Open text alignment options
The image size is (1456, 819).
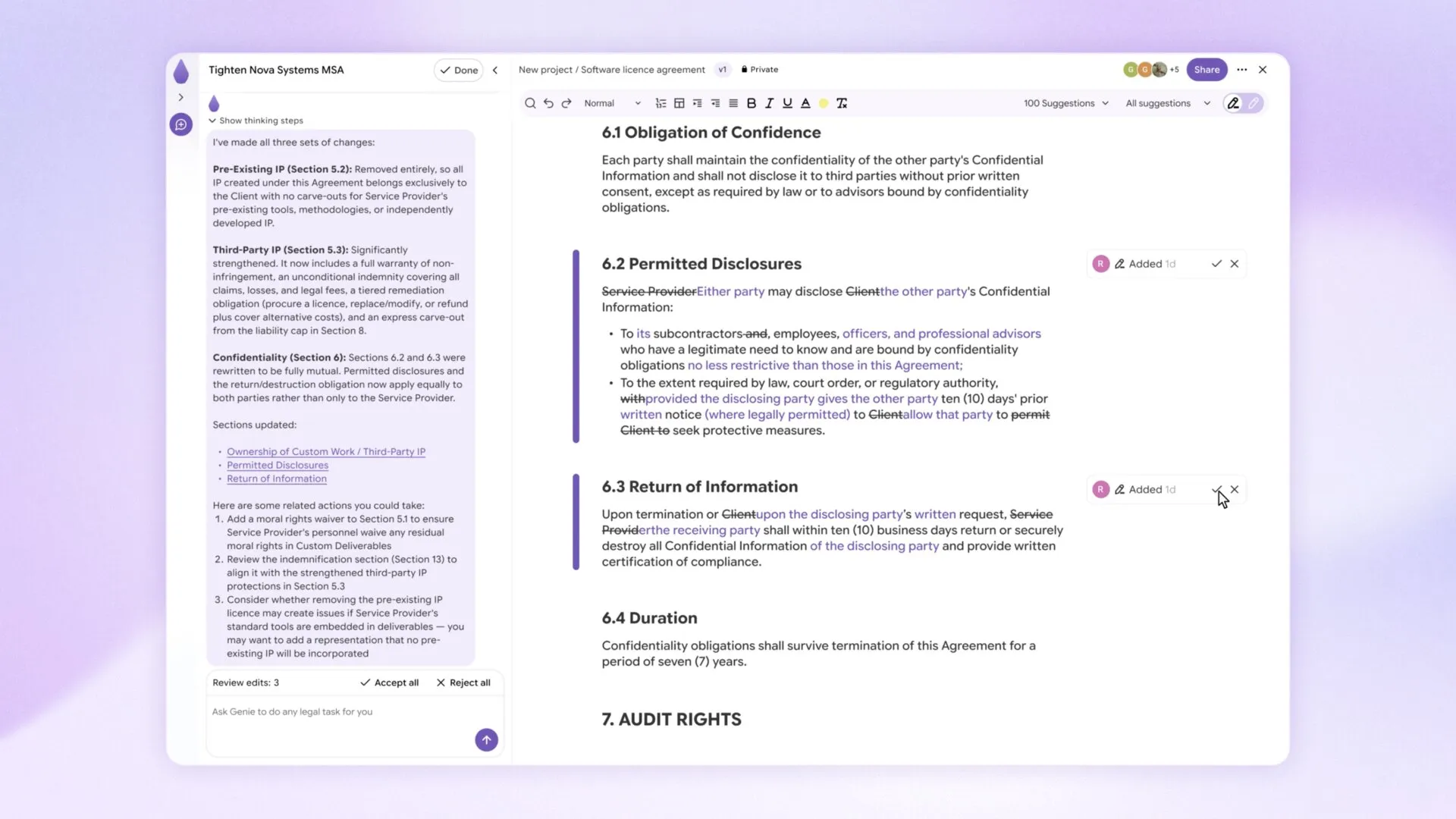[x=733, y=103]
